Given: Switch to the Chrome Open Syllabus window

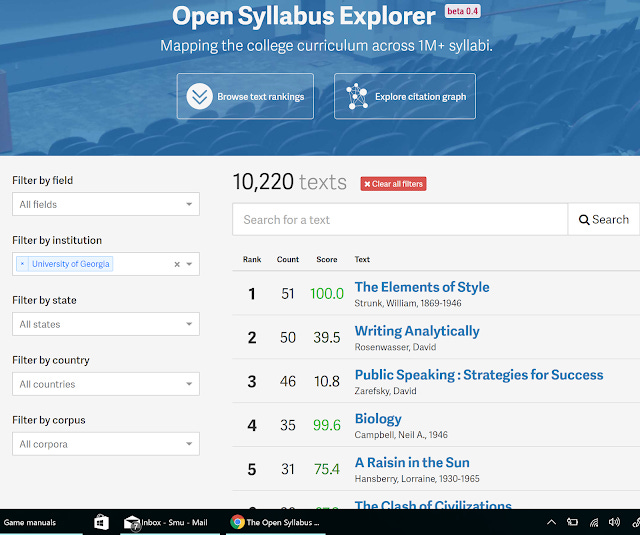Looking at the screenshot, I should pos(276,522).
